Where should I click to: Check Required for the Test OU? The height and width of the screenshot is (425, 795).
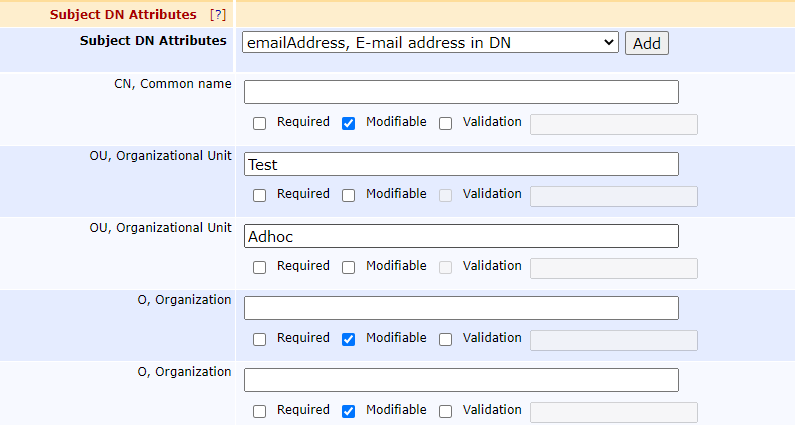pyautogui.click(x=260, y=196)
